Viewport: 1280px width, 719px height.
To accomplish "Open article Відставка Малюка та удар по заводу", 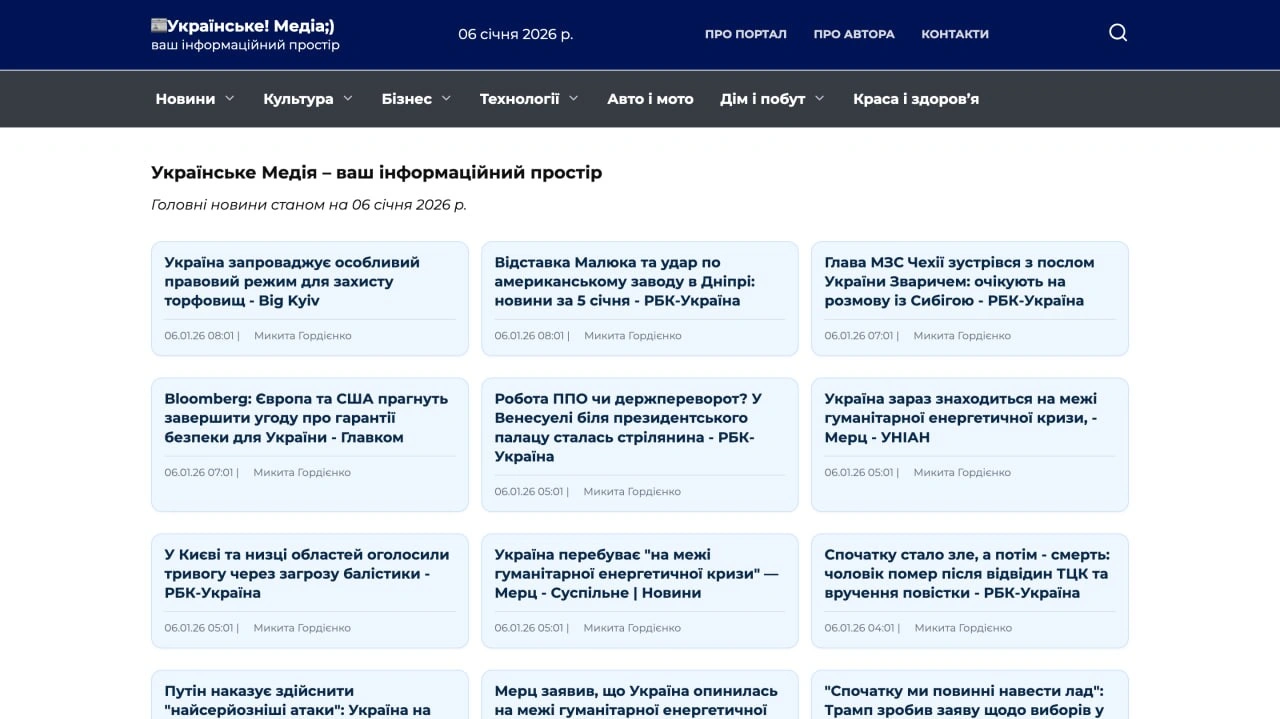I will click(625, 281).
